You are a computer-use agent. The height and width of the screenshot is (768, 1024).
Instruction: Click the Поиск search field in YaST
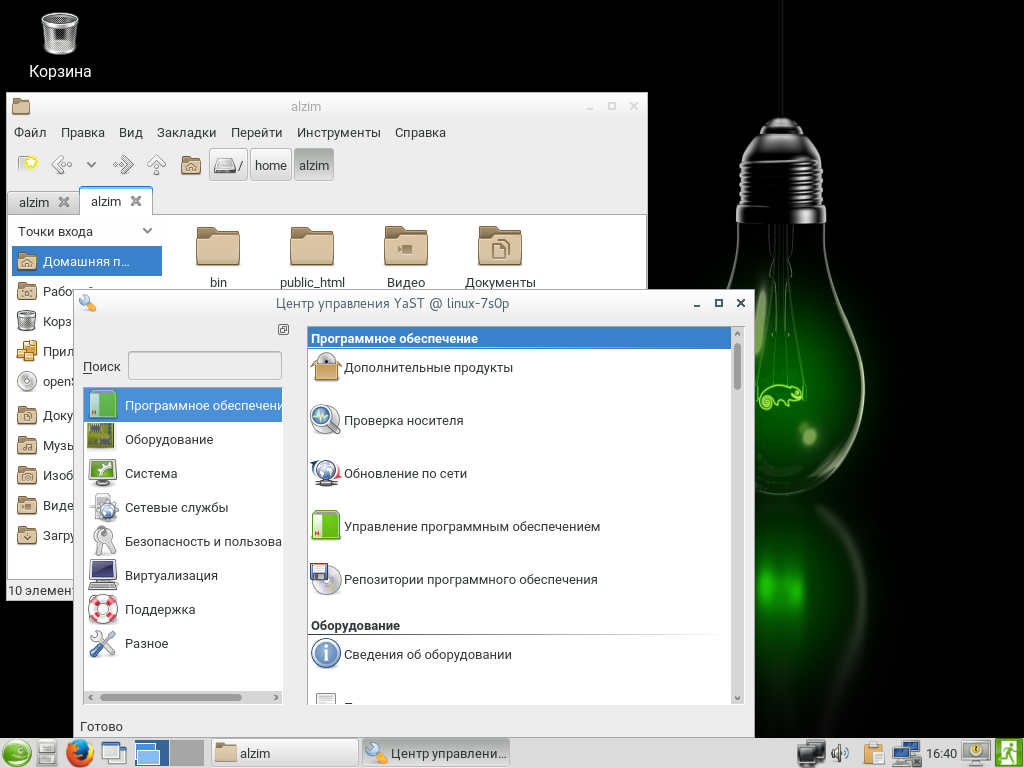coord(205,366)
